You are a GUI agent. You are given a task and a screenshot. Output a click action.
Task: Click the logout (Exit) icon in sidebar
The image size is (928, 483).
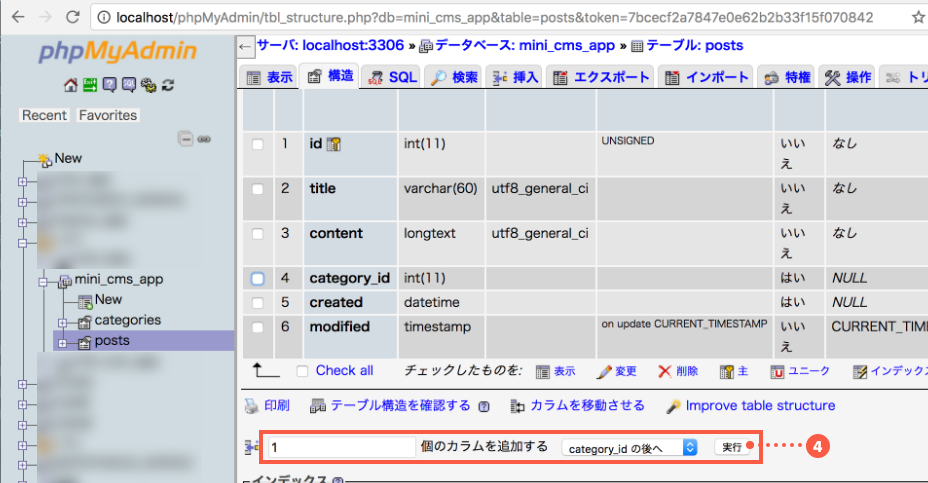pyautogui.click(x=90, y=85)
